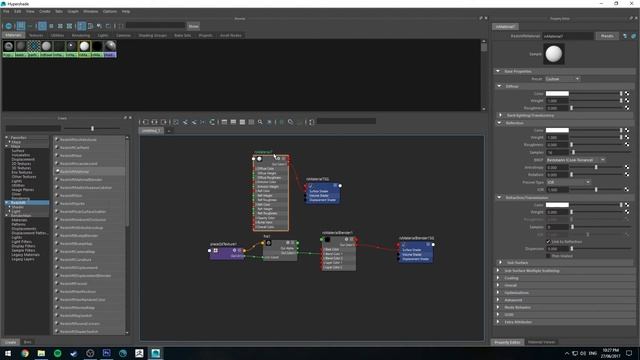Click the Sample sphere preview in Property Editor

click(x=554, y=54)
